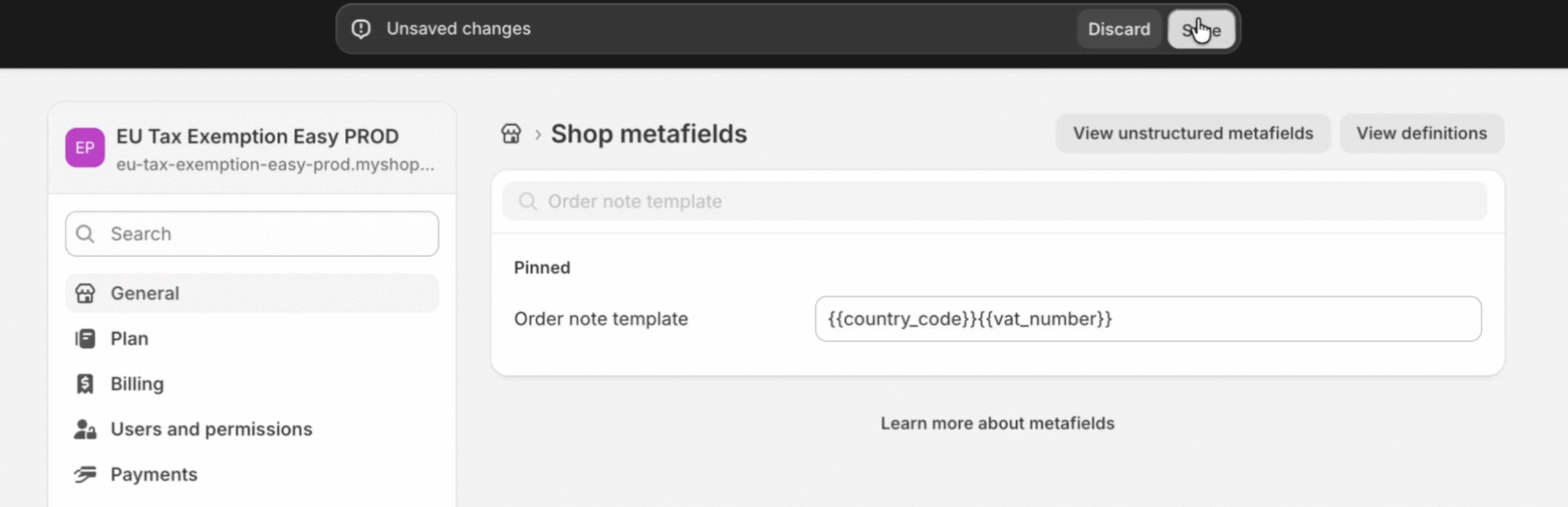The width and height of the screenshot is (1568, 507).
Task: Click the metafields search magnifier icon
Action: (527, 201)
